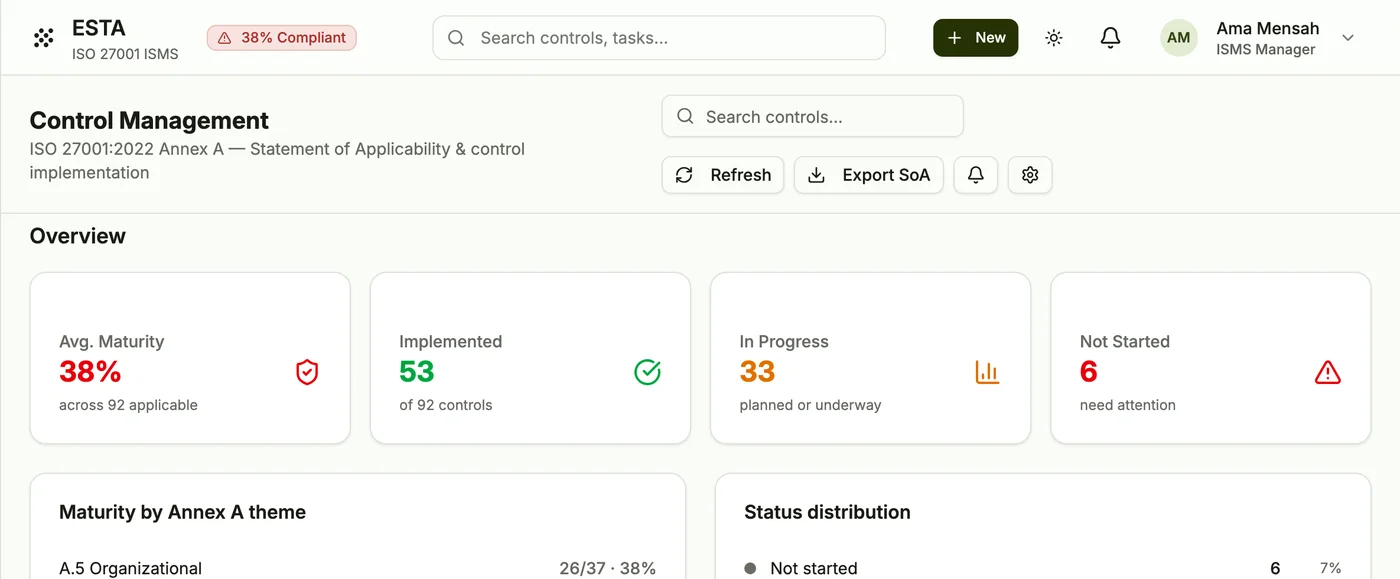Click the 26/37 · 38% maturity value
The width and height of the screenshot is (1400, 579).
pos(608,568)
